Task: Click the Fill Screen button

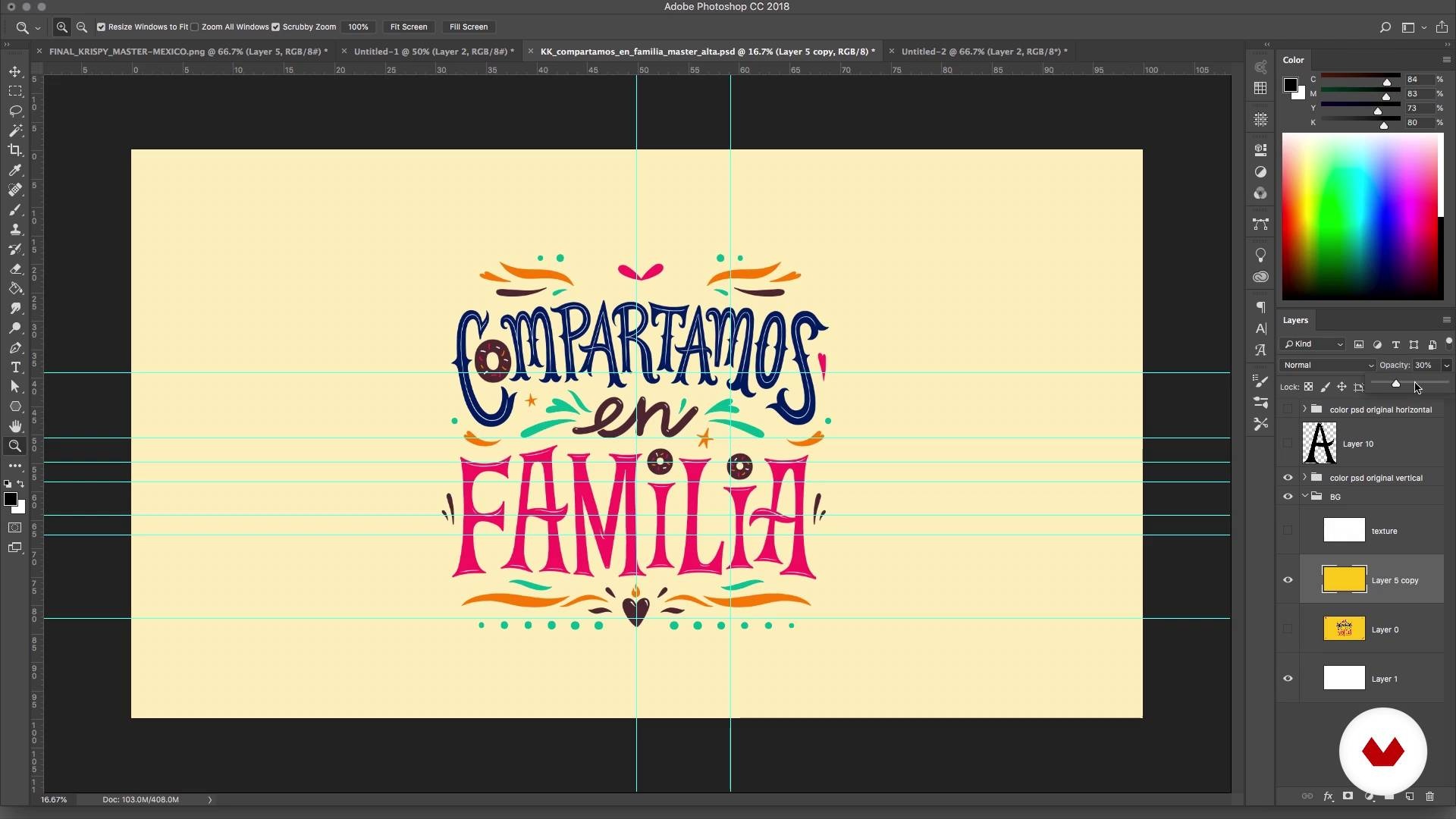Action: [469, 27]
